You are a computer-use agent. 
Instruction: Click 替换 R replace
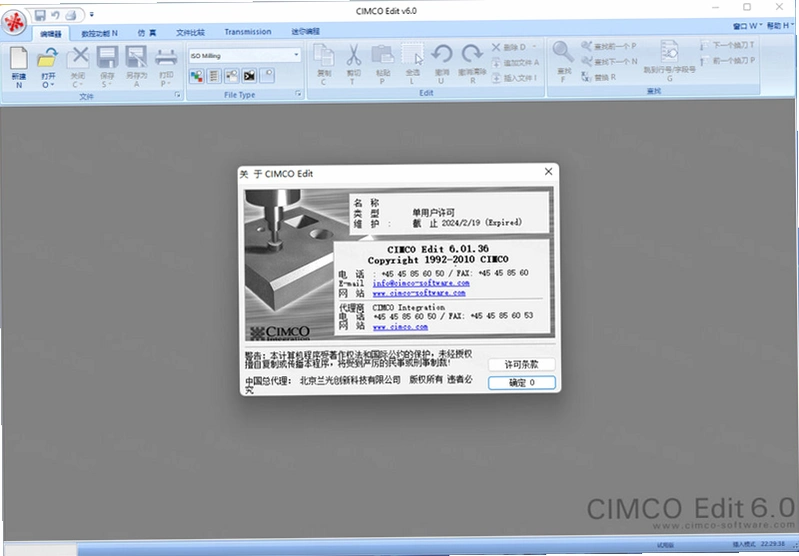click(x=599, y=77)
